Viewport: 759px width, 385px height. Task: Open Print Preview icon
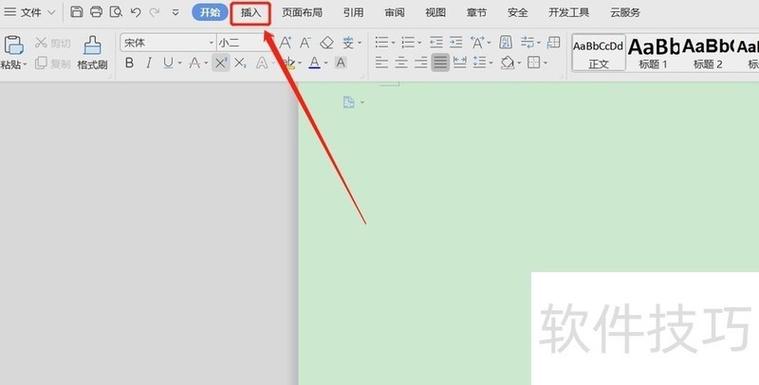(116, 12)
